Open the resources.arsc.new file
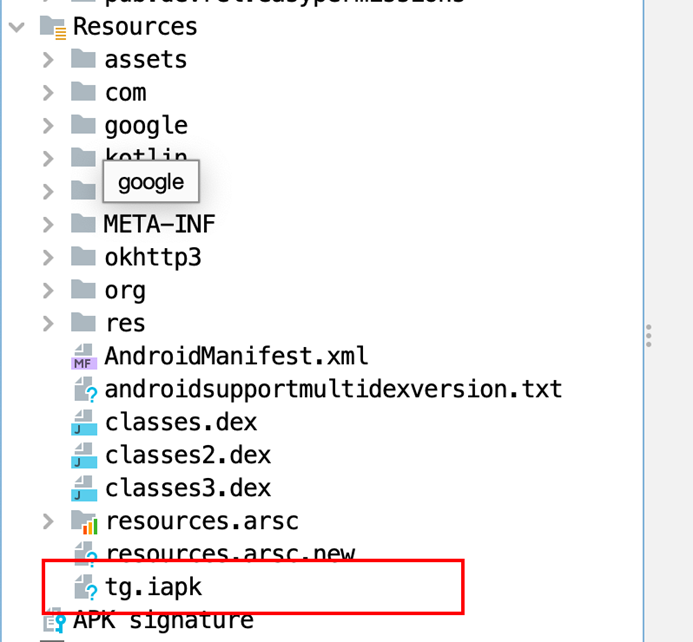The width and height of the screenshot is (693, 642). [x=230, y=553]
